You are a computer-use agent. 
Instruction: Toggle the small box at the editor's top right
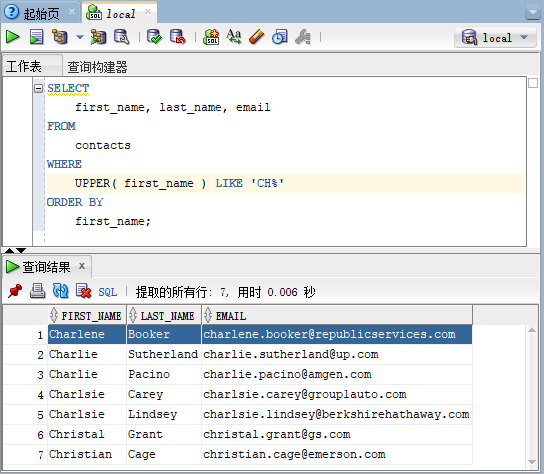533,83
